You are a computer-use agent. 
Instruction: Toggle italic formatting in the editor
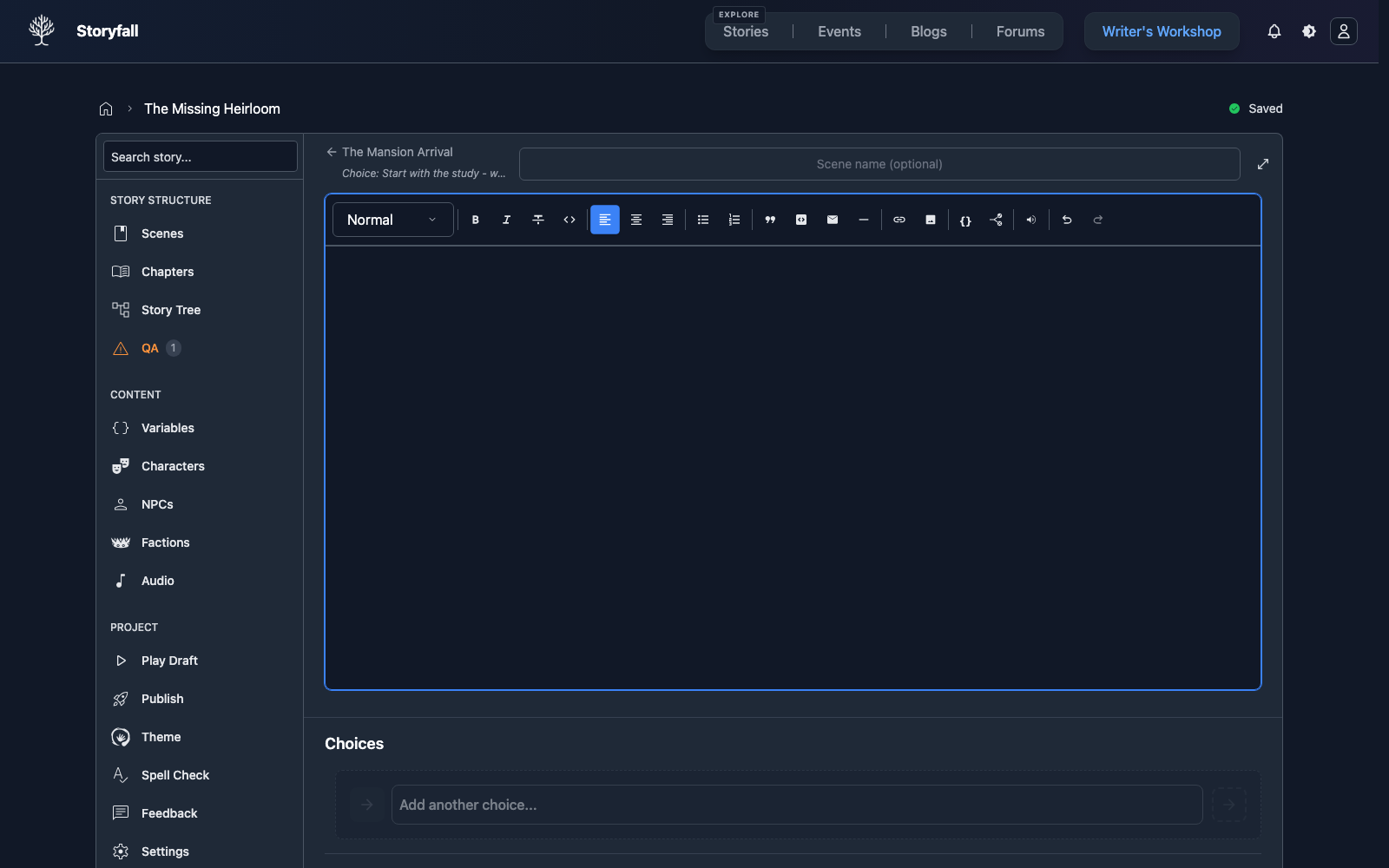pyautogui.click(x=507, y=220)
